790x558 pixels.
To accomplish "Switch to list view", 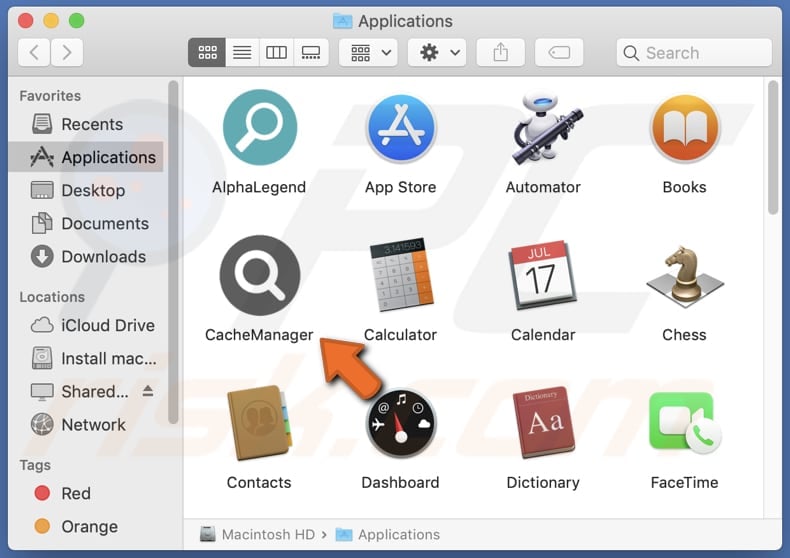I will point(242,52).
